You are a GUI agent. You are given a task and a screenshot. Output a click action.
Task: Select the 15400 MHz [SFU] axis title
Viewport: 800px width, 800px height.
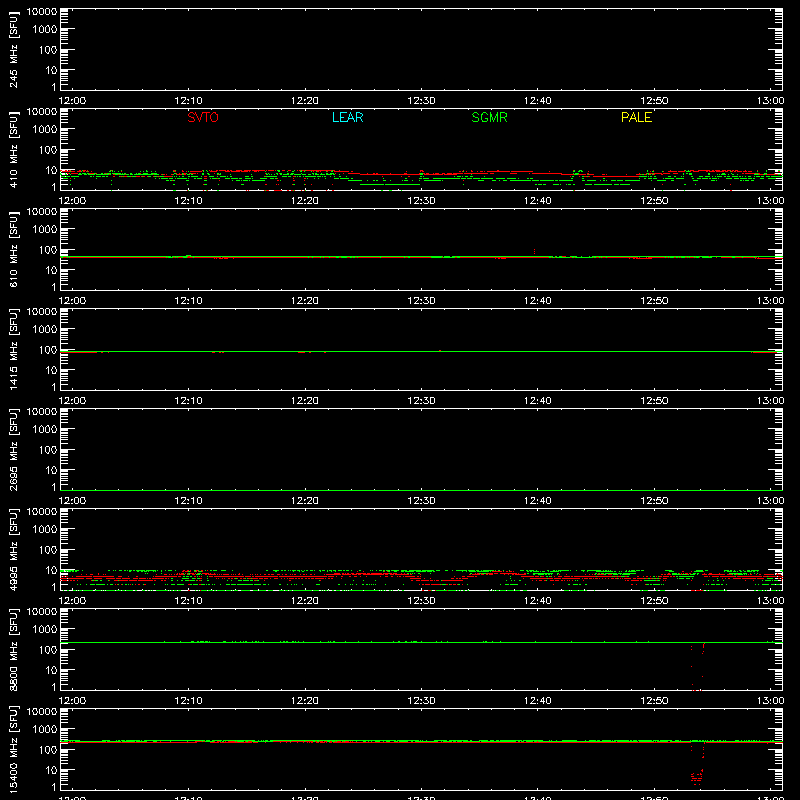click(x=13, y=749)
